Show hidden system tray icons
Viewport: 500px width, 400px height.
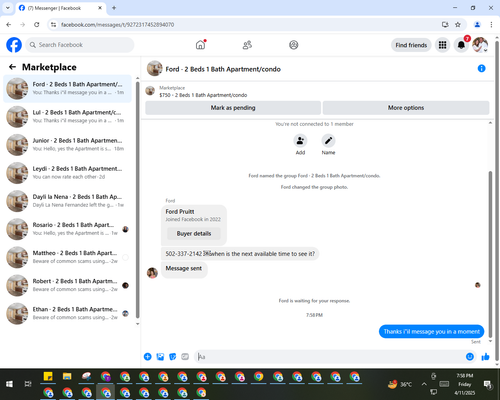pyautogui.click(x=424, y=384)
